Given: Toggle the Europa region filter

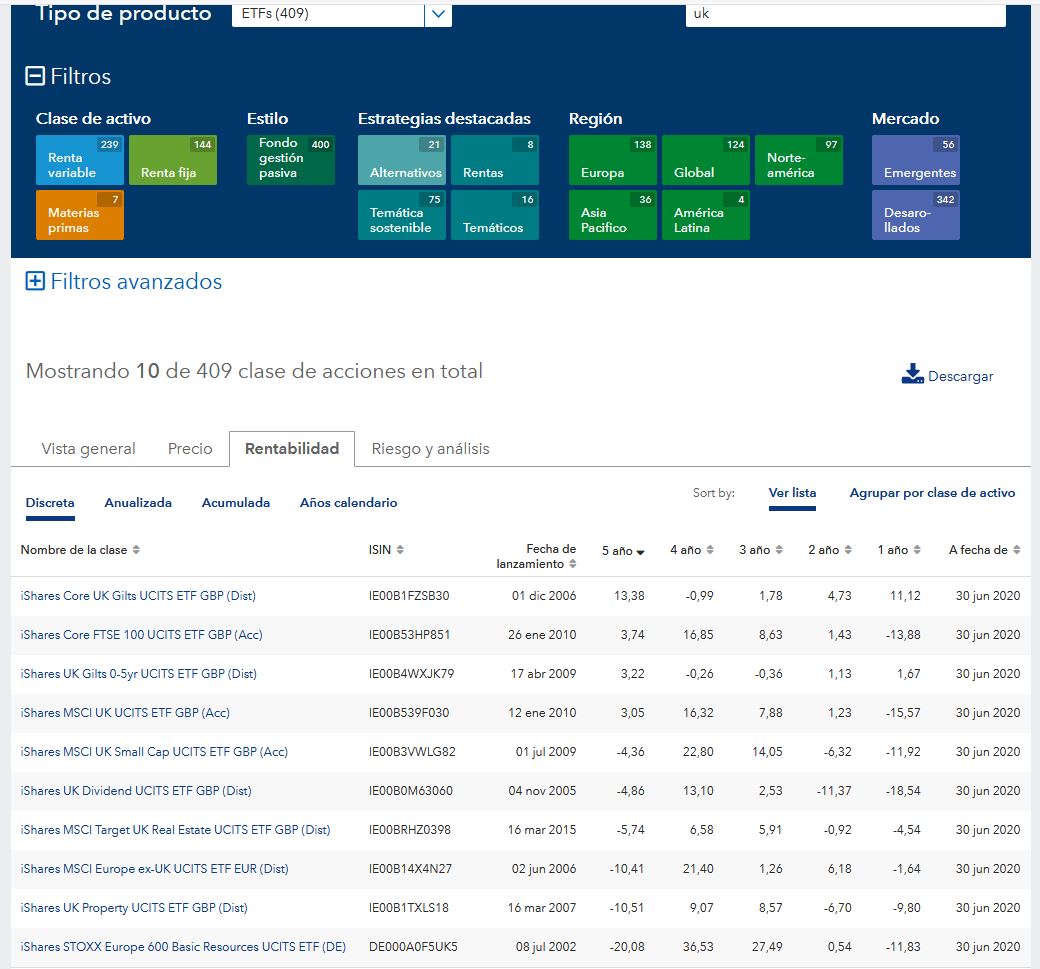Looking at the screenshot, I should (x=613, y=160).
